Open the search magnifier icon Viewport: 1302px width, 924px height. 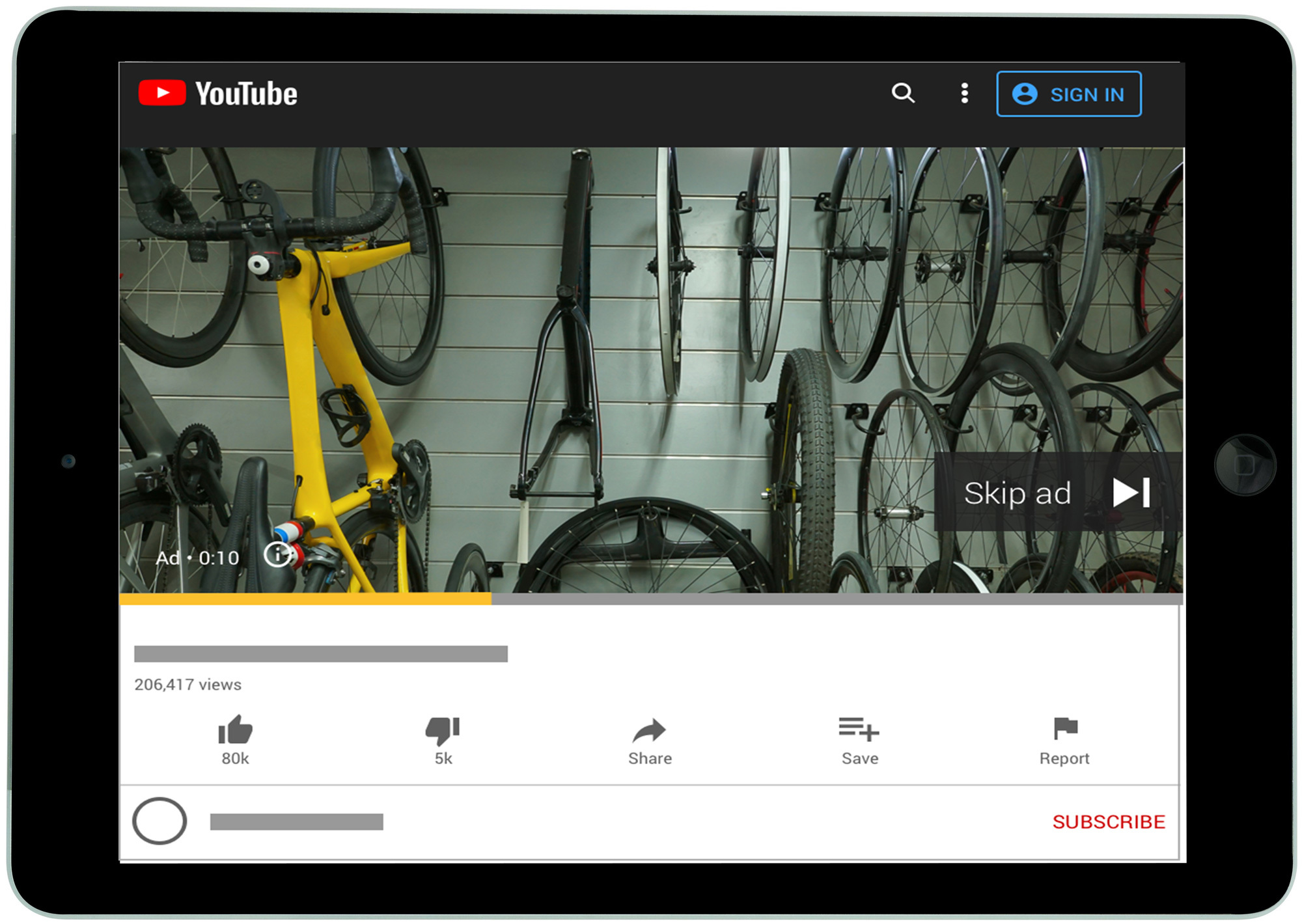[x=903, y=93]
